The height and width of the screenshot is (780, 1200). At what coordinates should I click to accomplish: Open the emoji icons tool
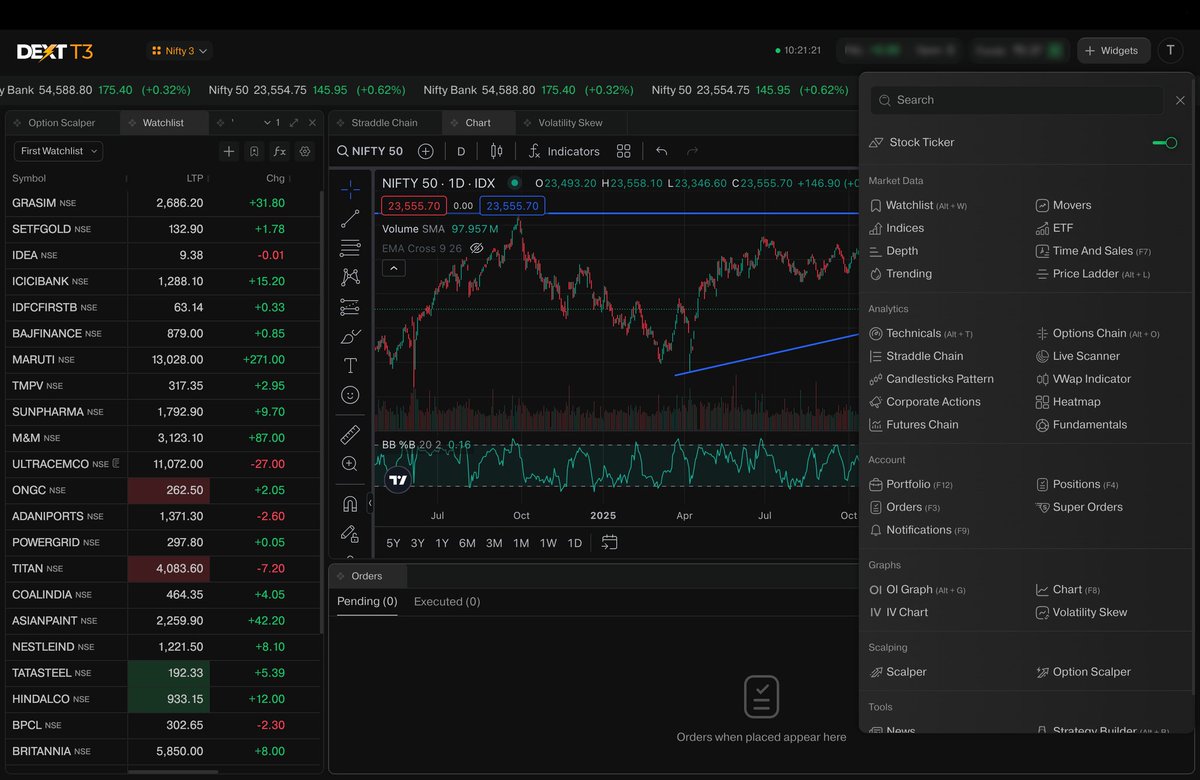pyautogui.click(x=350, y=395)
